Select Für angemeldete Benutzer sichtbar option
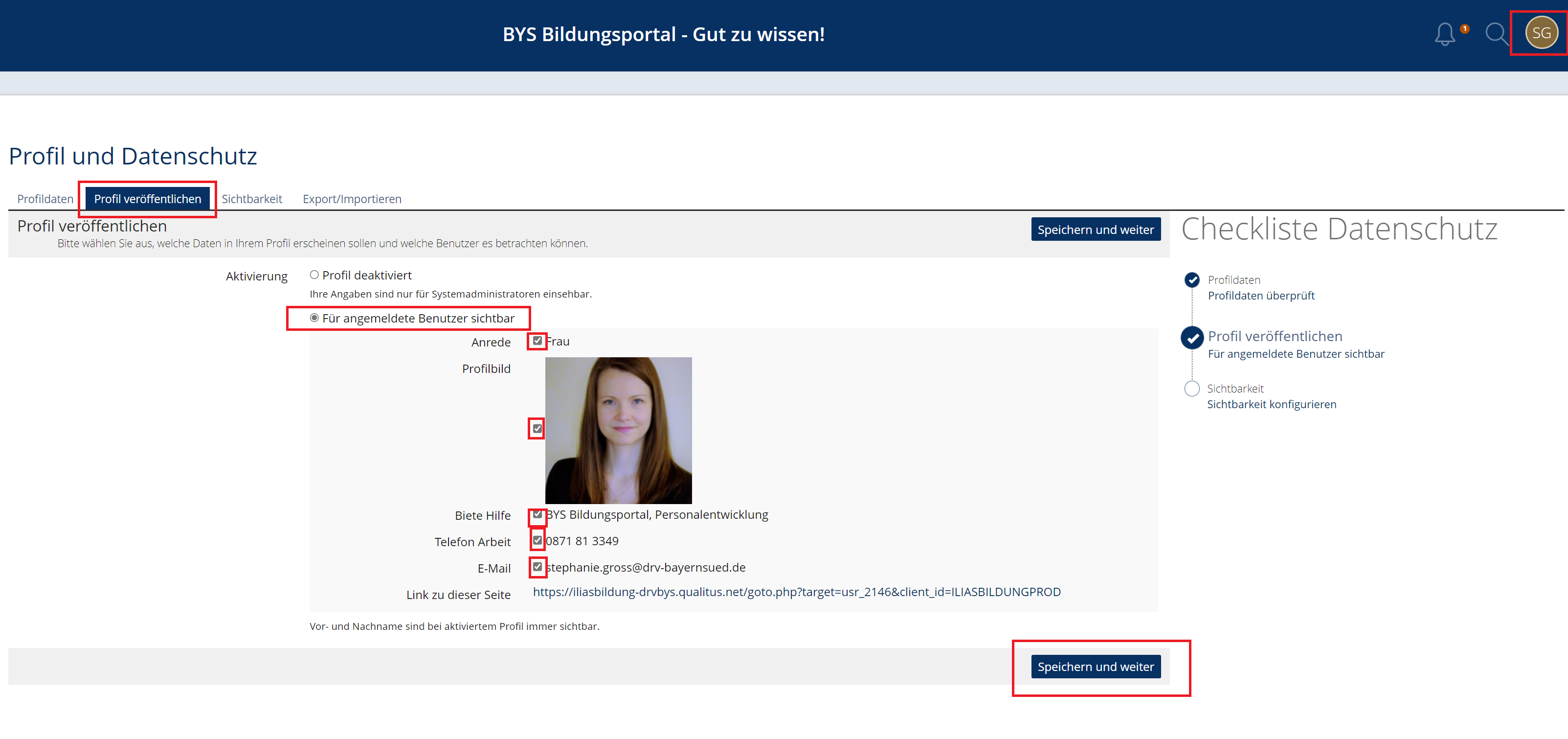Screen dimensions: 1568x739 pyautogui.click(x=314, y=318)
